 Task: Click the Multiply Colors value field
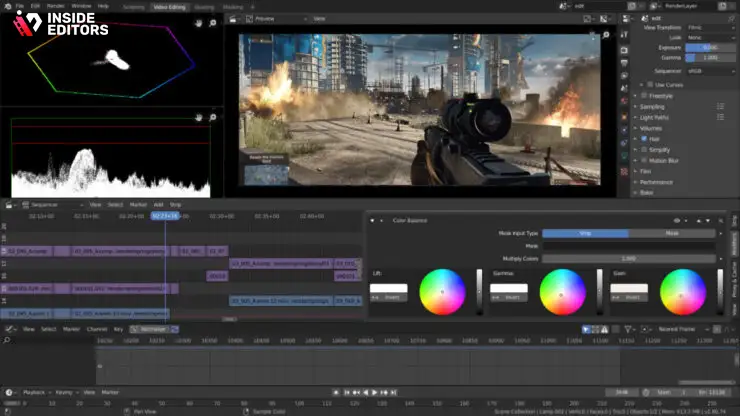click(x=629, y=259)
